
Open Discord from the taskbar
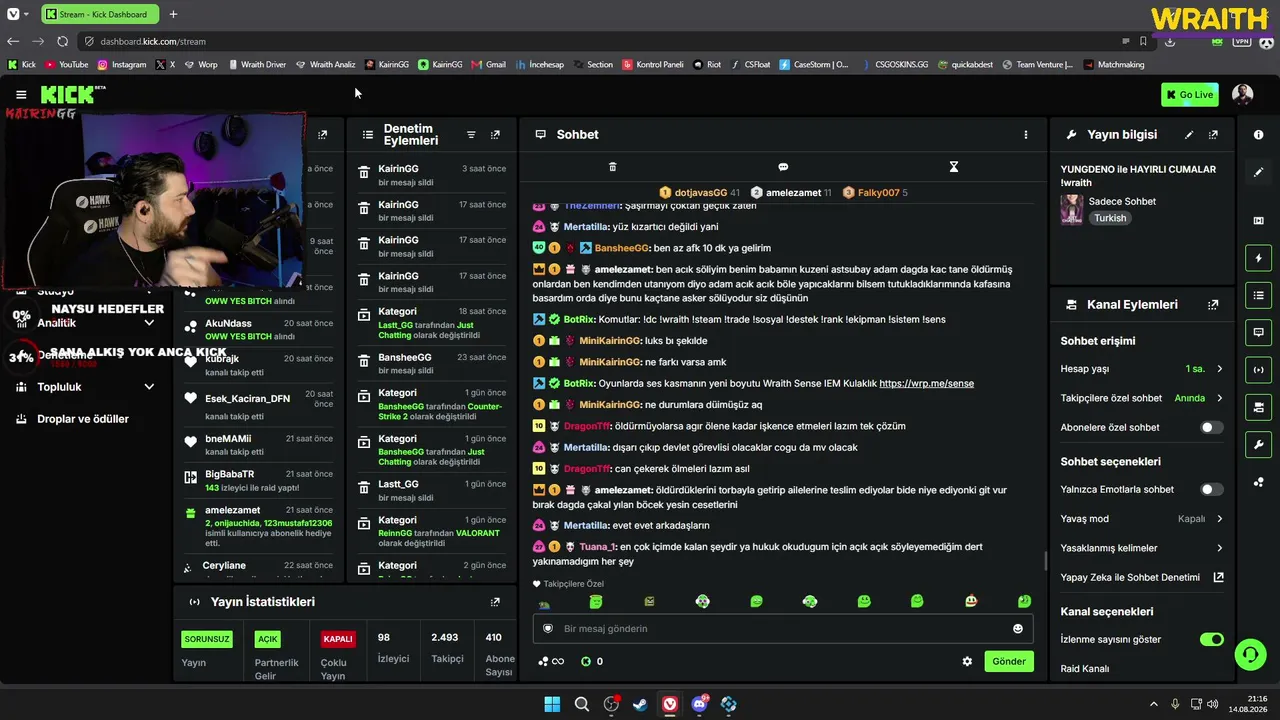click(x=699, y=704)
